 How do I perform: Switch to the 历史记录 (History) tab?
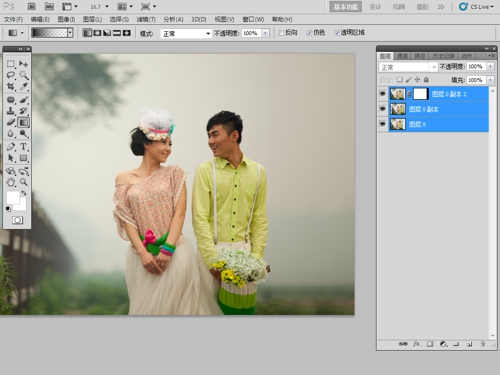coord(443,56)
